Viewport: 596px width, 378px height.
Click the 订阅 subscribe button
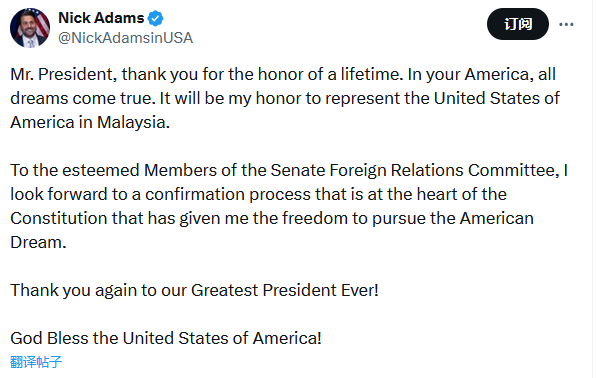[x=518, y=24]
